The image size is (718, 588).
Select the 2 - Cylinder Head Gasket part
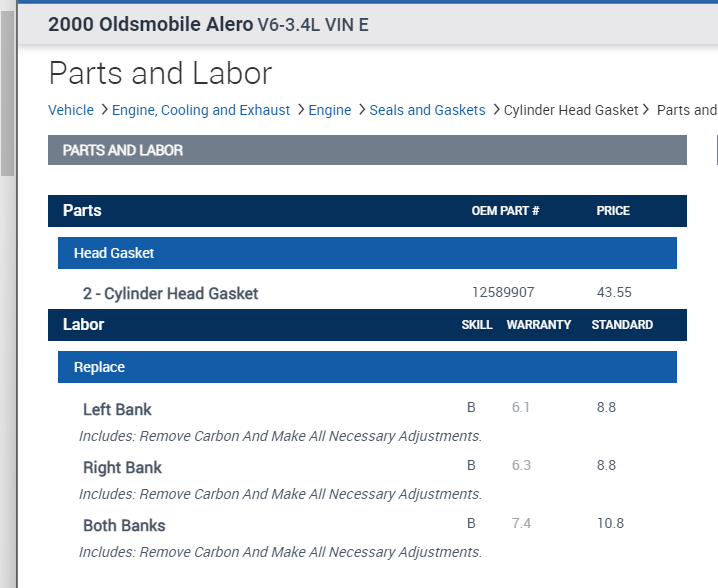coord(170,294)
